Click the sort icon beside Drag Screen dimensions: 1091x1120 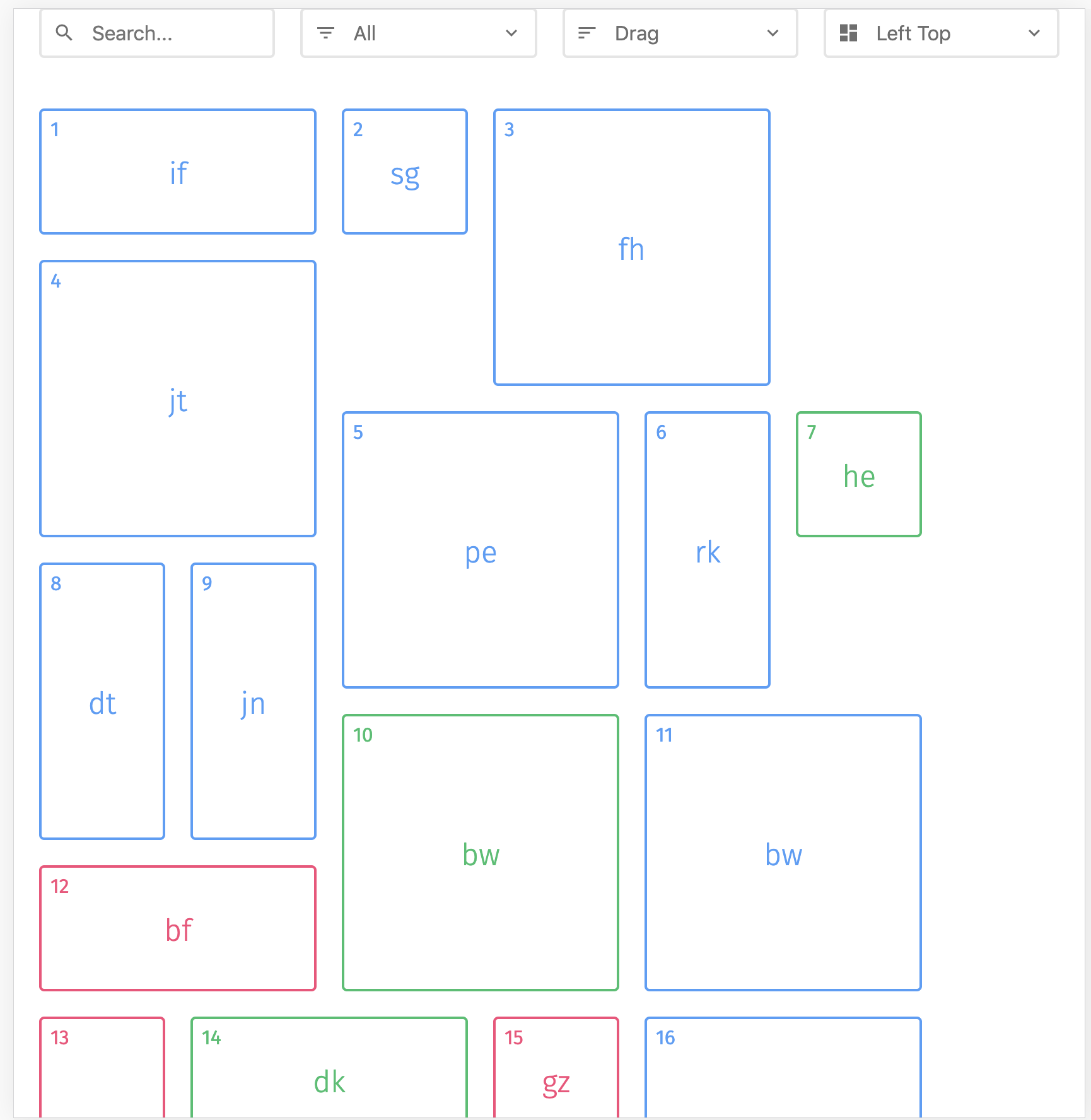(586, 33)
